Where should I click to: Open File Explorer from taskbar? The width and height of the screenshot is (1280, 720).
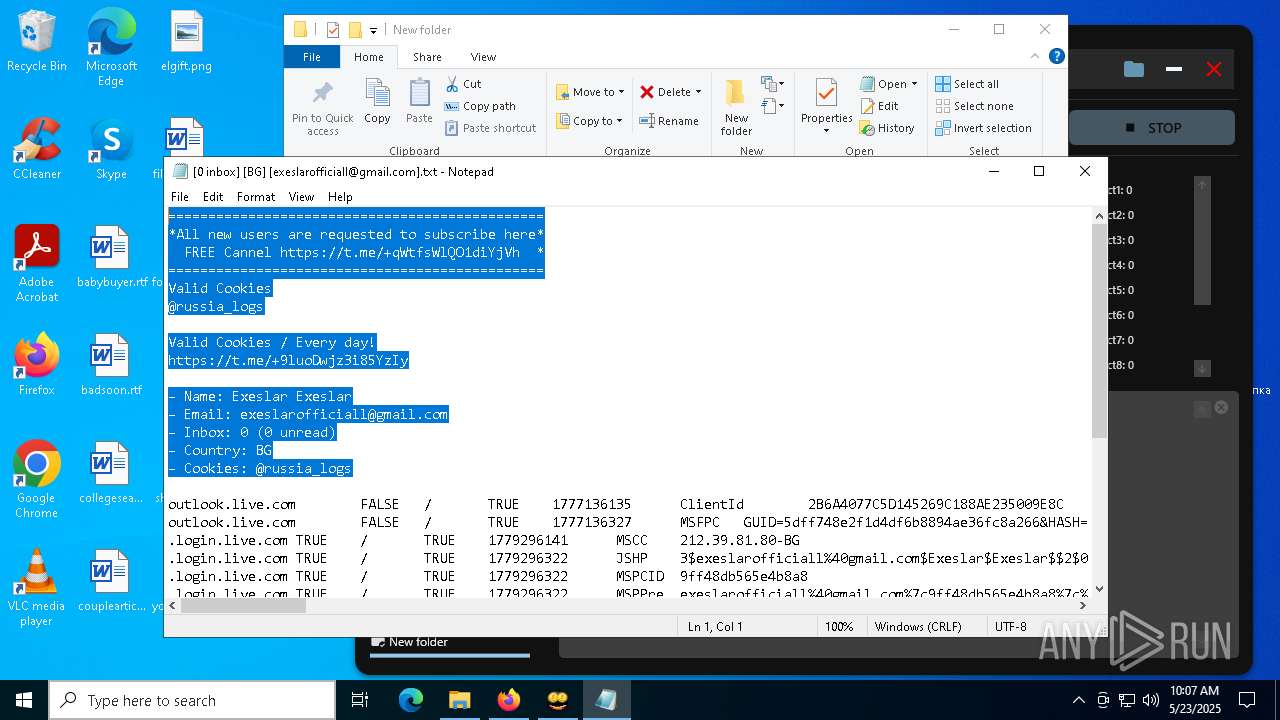point(459,700)
